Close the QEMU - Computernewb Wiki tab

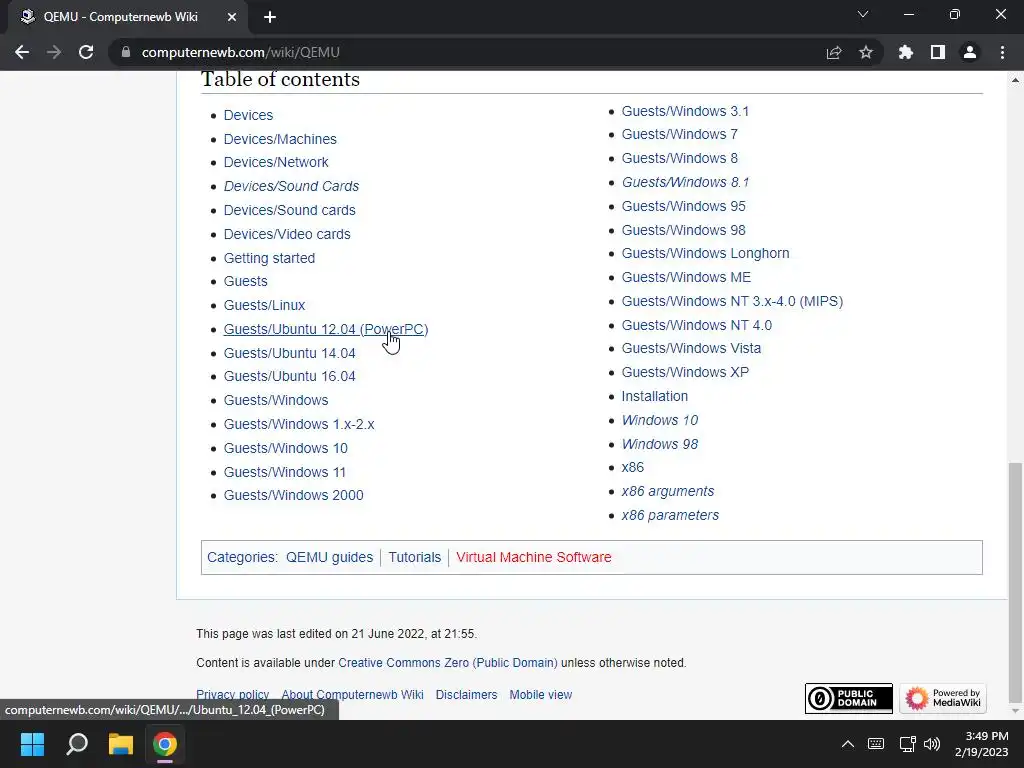(x=232, y=18)
